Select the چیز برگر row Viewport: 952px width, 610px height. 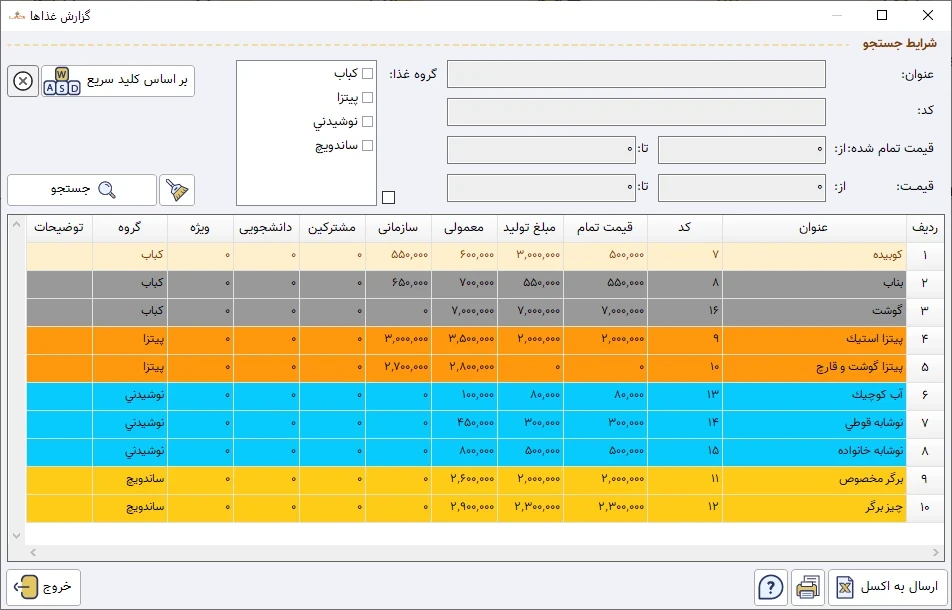click(813, 508)
